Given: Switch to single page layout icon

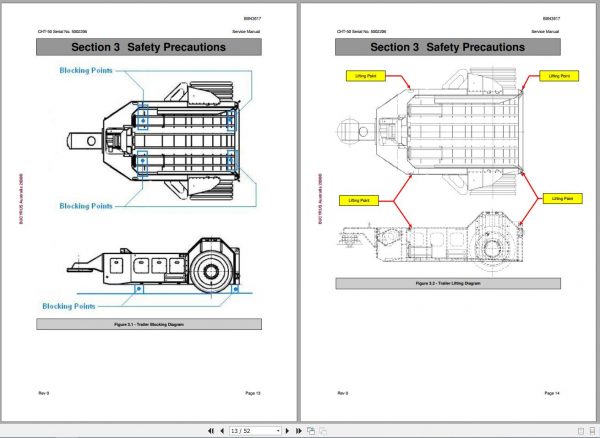Looking at the screenshot, I should 581,431.
